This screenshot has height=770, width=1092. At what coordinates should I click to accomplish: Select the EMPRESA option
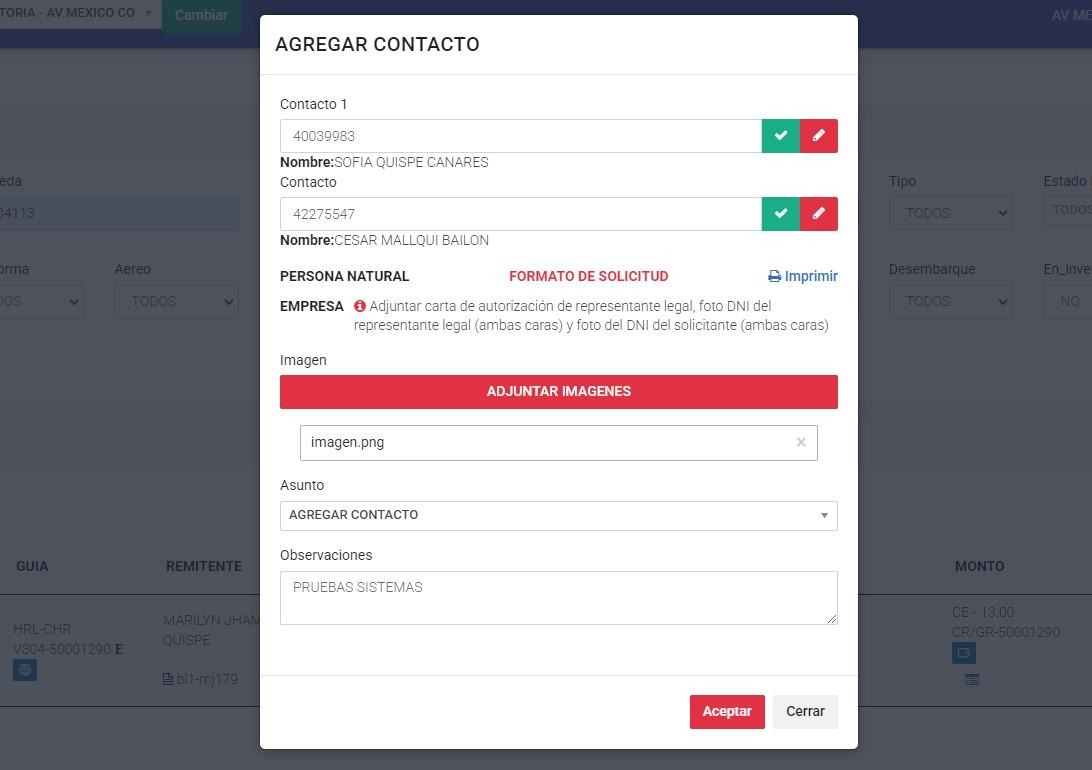(x=312, y=306)
